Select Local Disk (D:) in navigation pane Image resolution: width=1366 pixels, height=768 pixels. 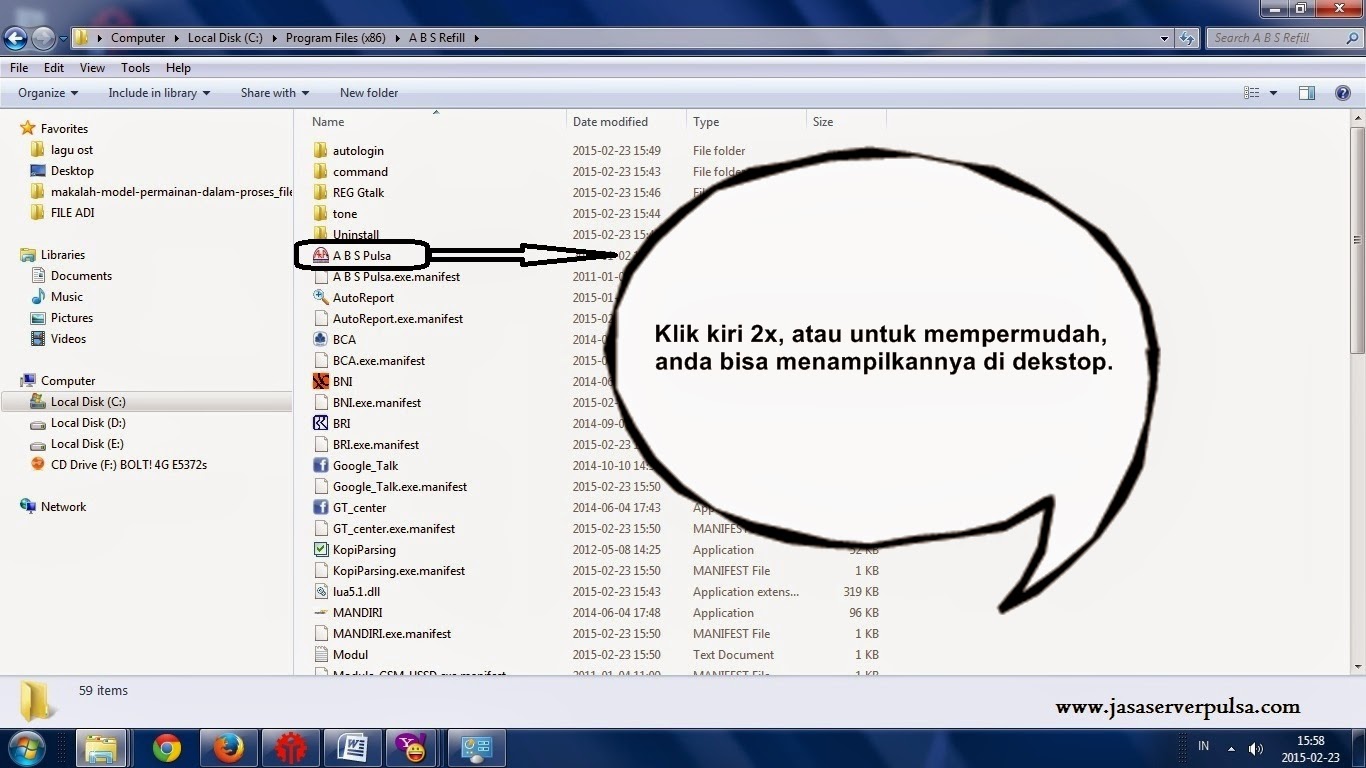[x=88, y=423]
